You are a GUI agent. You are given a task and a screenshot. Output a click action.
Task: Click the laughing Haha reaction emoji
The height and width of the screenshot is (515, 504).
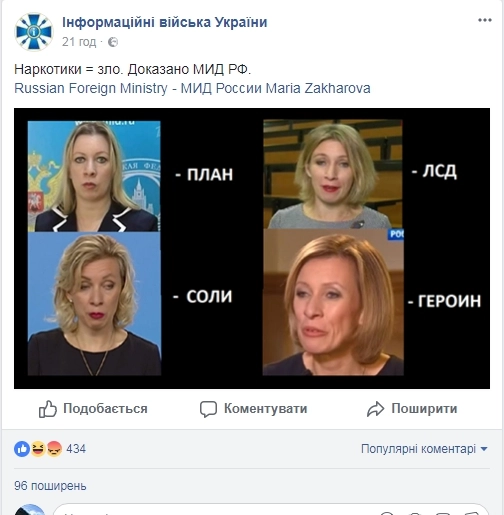point(38,449)
